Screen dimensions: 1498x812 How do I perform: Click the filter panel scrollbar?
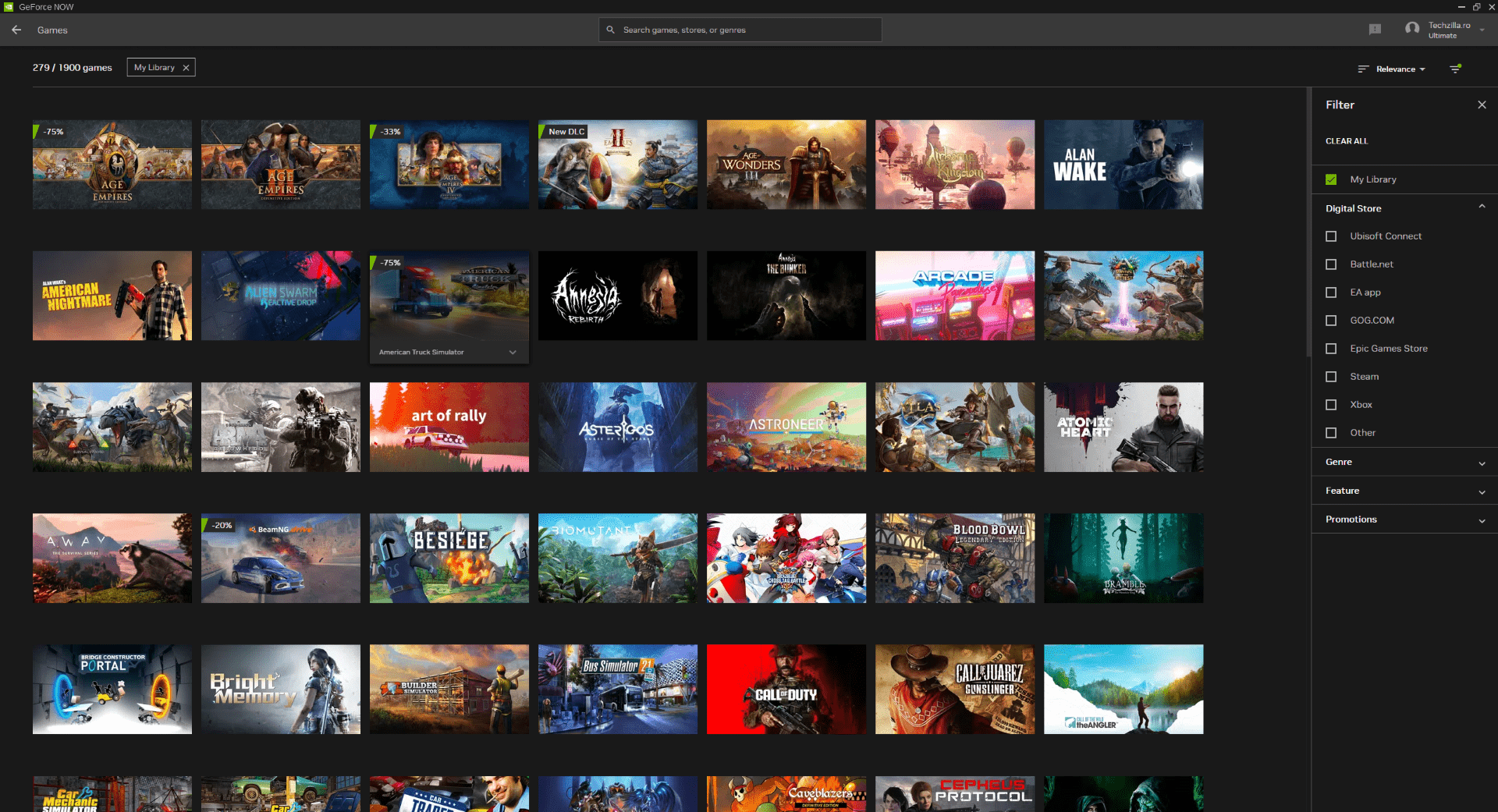pos(1308,222)
